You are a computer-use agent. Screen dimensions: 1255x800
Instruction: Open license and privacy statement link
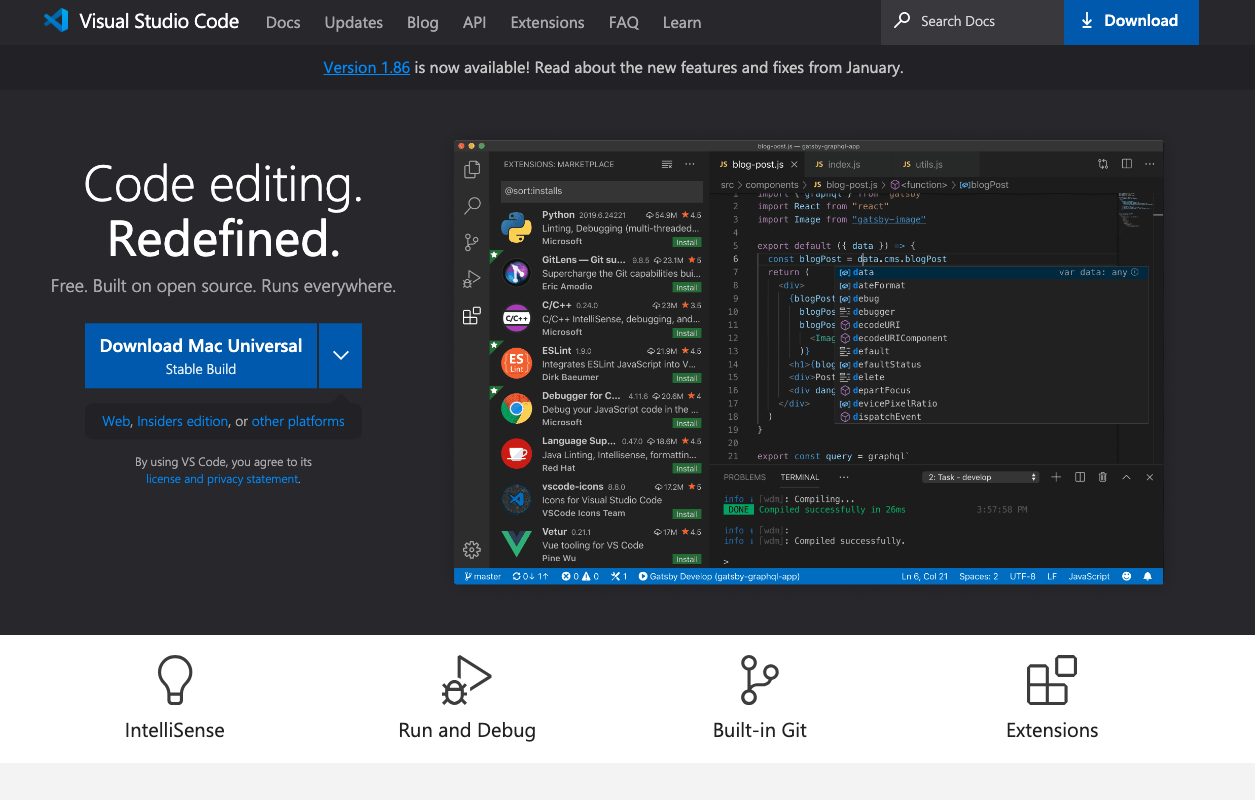pyautogui.click(x=222, y=479)
